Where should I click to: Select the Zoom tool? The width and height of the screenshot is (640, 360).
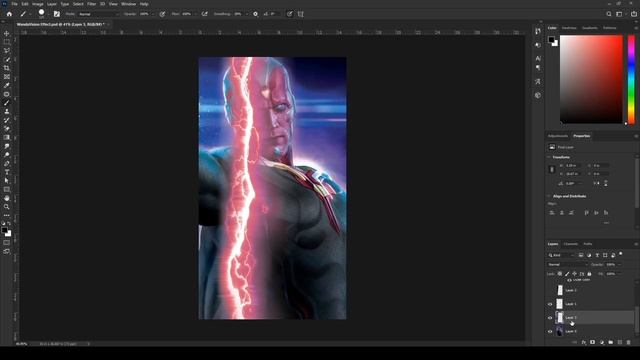7,207
